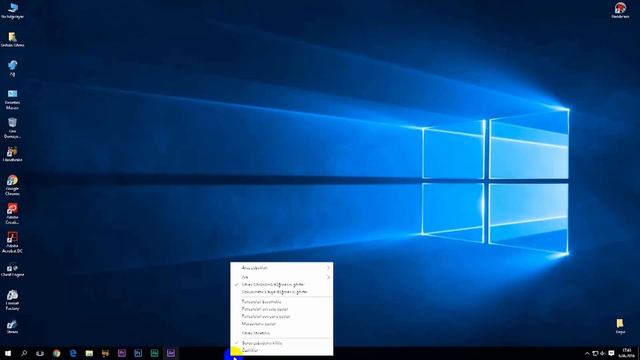Open the Windows Start menu
The width and height of the screenshot is (640, 360).
8,353
